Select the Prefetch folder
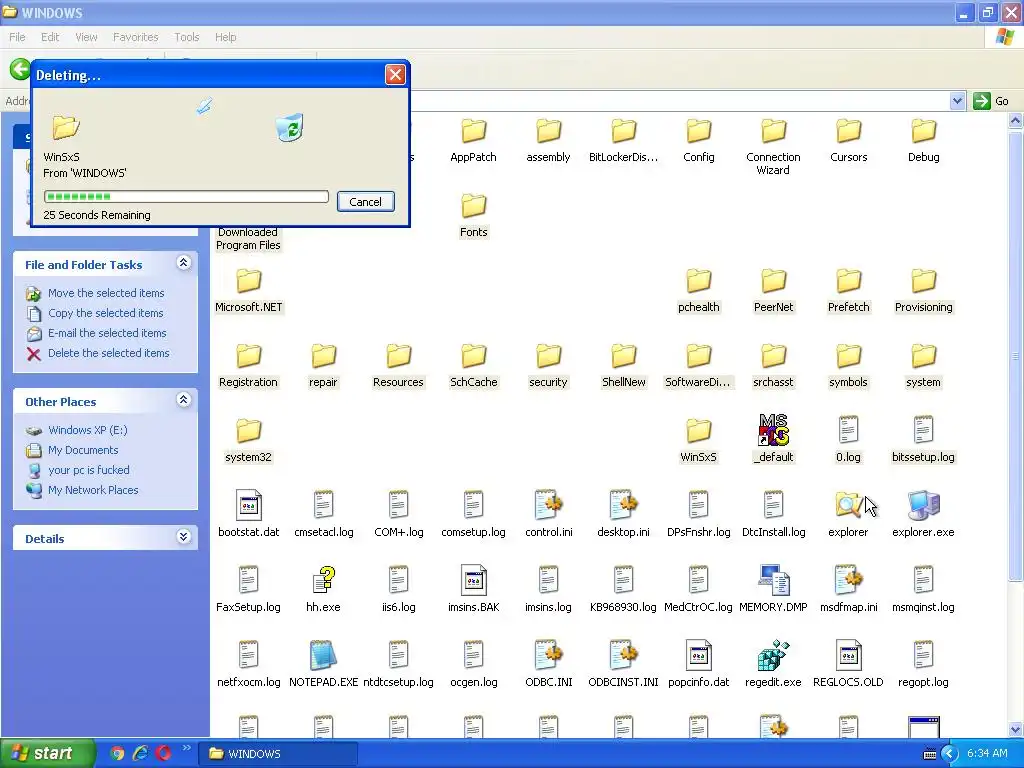The width and height of the screenshot is (1024, 768). [848, 290]
